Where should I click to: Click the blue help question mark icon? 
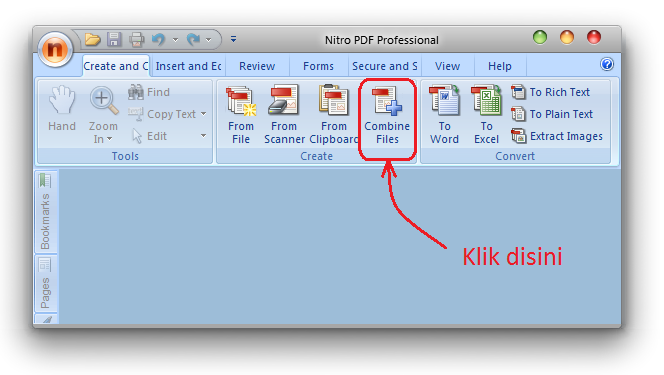click(x=607, y=64)
